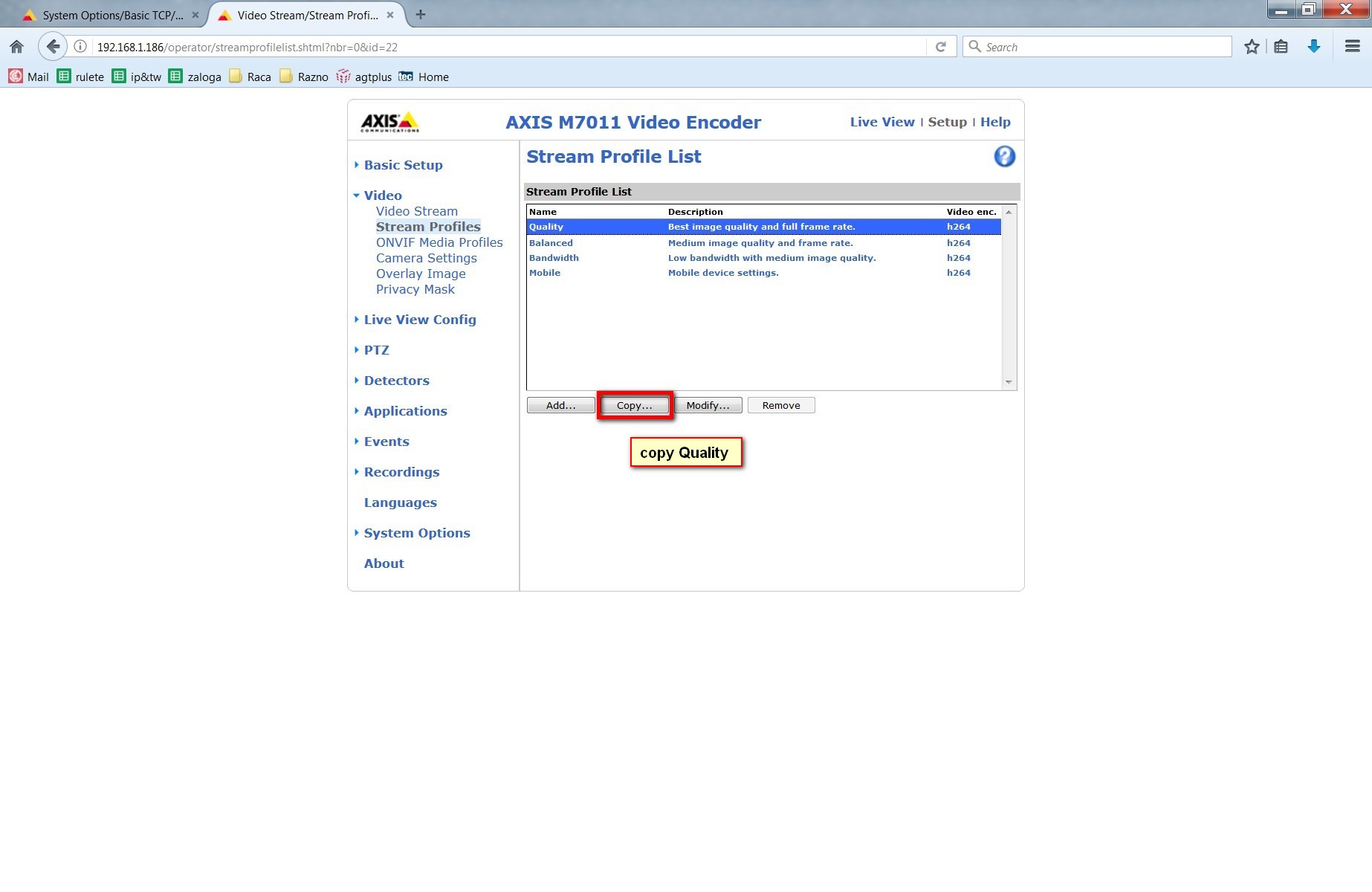Expand the Recordings section
This screenshot has height=892, width=1372.
(x=401, y=472)
